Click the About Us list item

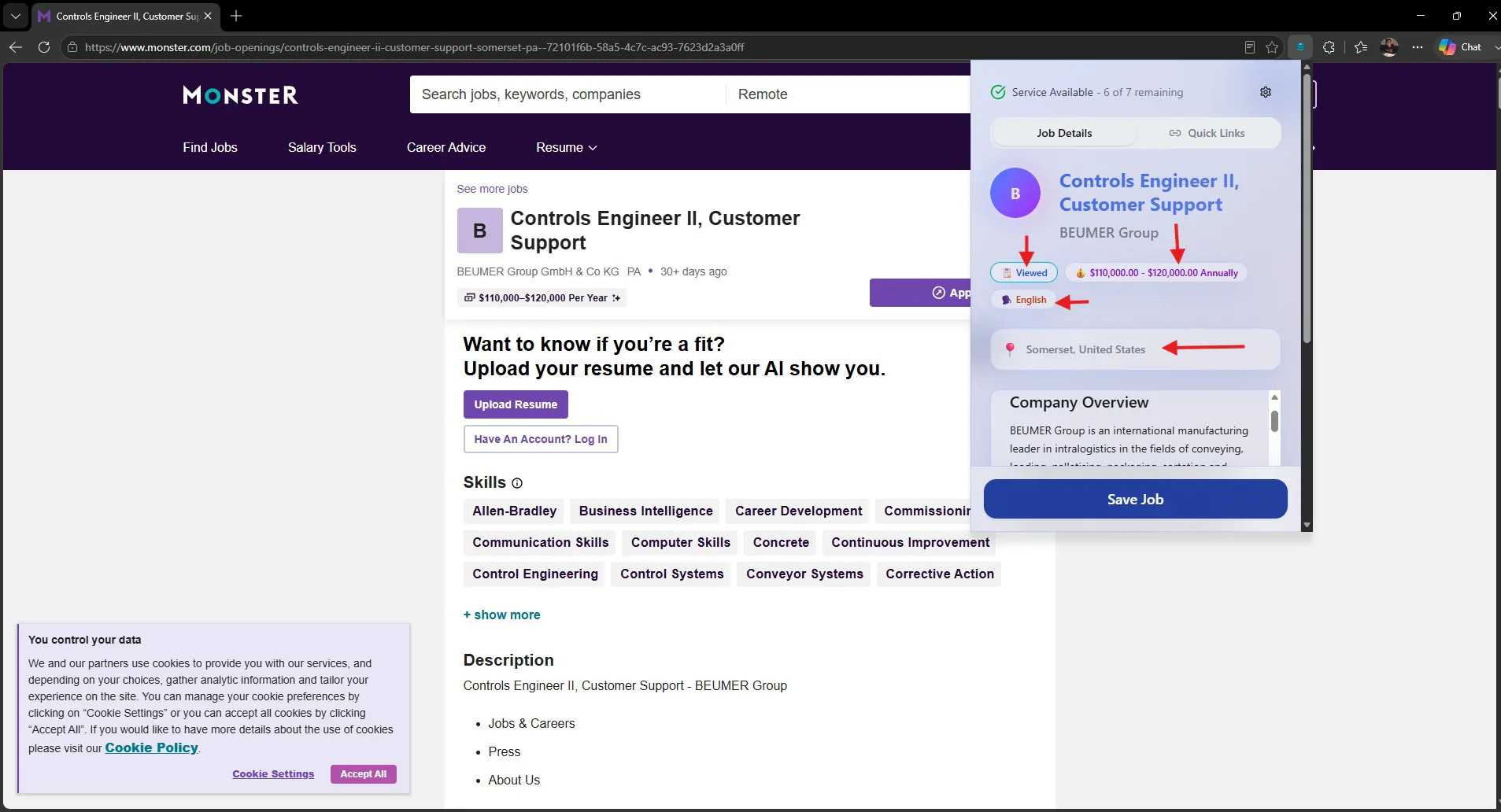coord(514,780)
